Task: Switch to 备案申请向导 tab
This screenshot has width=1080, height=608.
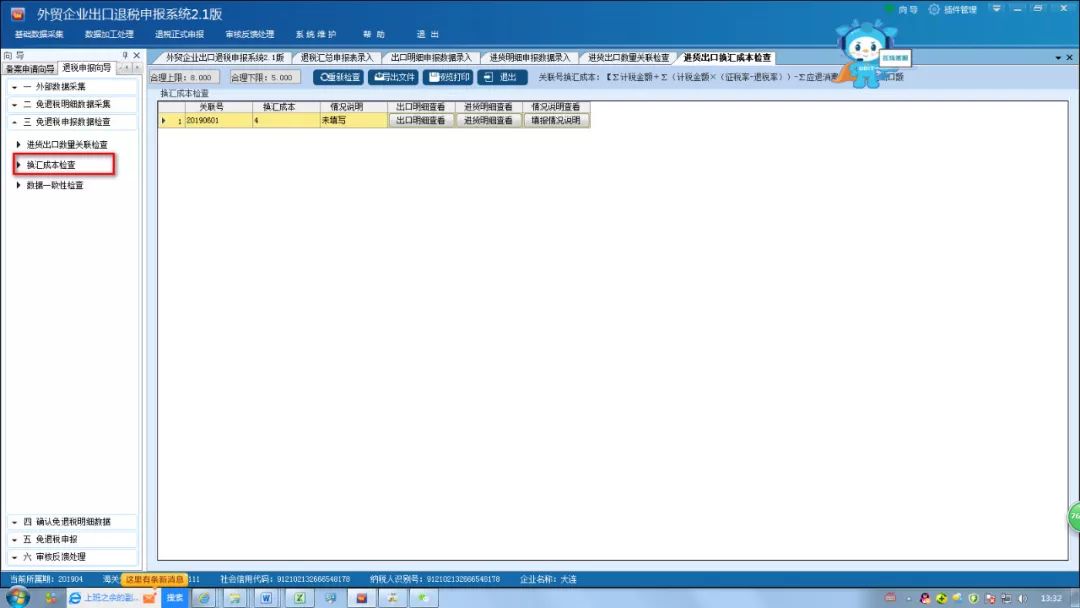Action: (30, 69)
